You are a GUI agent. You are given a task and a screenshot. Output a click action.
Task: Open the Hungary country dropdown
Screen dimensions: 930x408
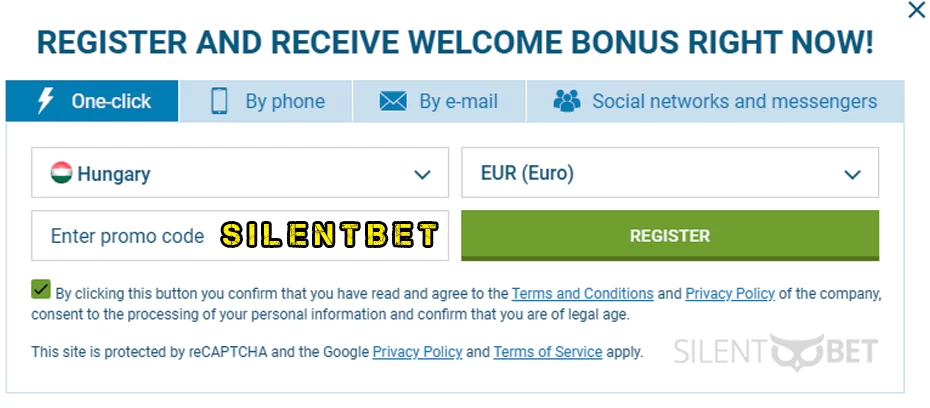coord(240,173)
